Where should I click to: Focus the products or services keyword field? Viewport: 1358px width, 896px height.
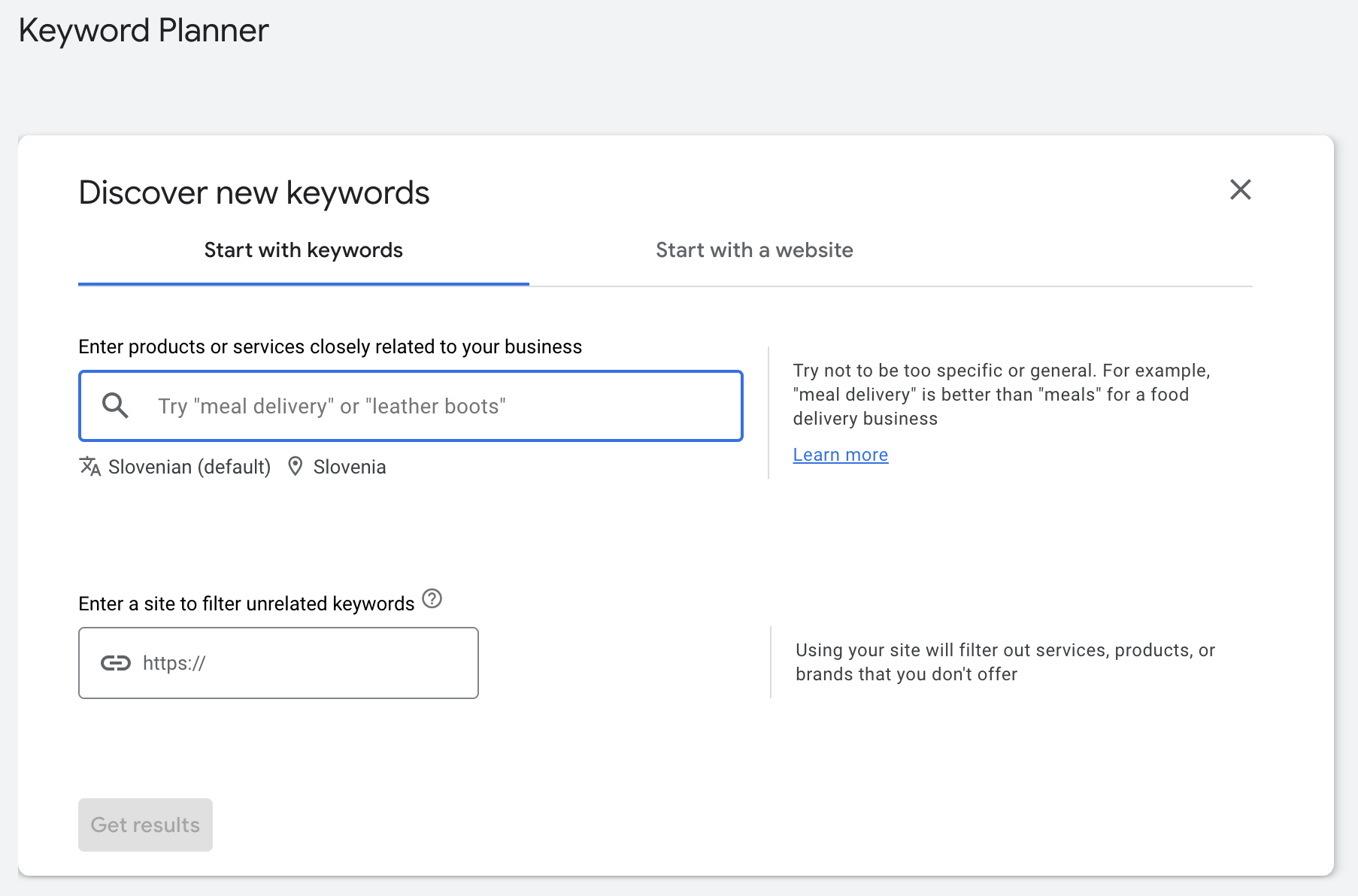click(x=411, y=406)
